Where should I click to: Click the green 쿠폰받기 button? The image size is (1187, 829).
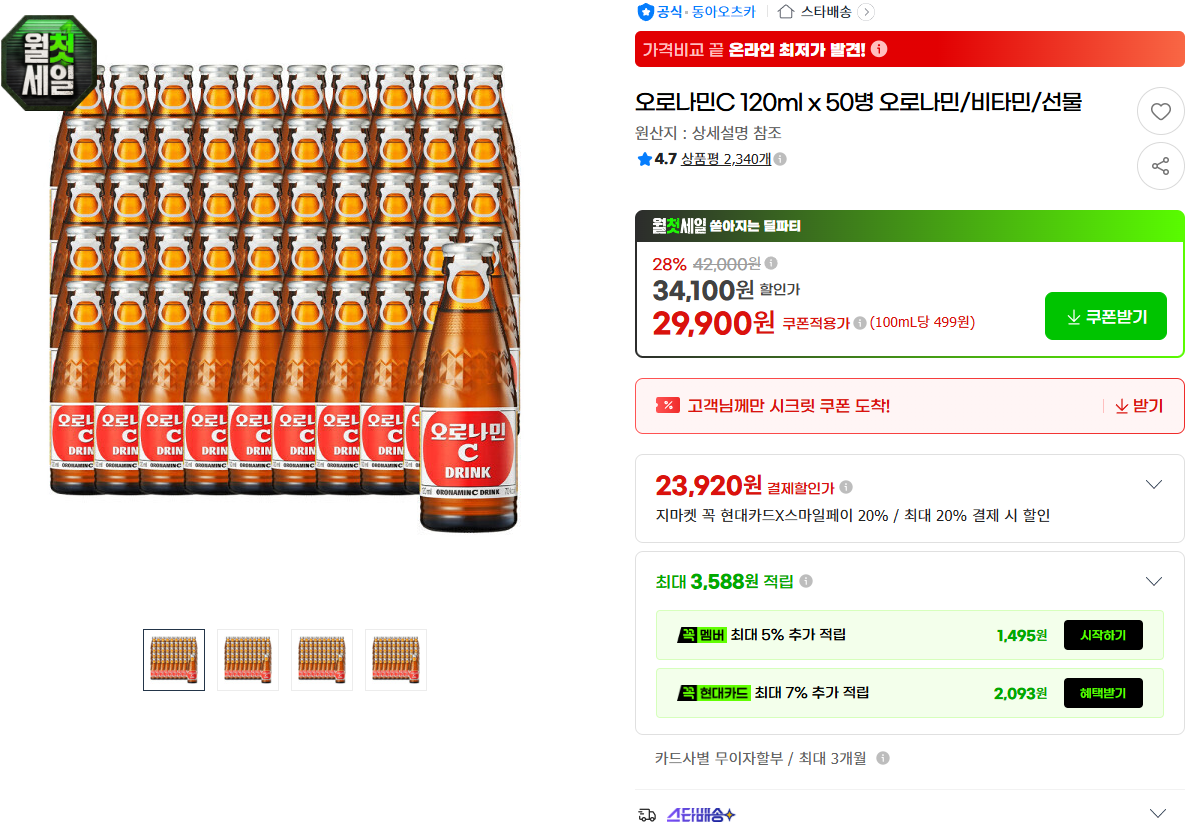tap(1105, 316)
